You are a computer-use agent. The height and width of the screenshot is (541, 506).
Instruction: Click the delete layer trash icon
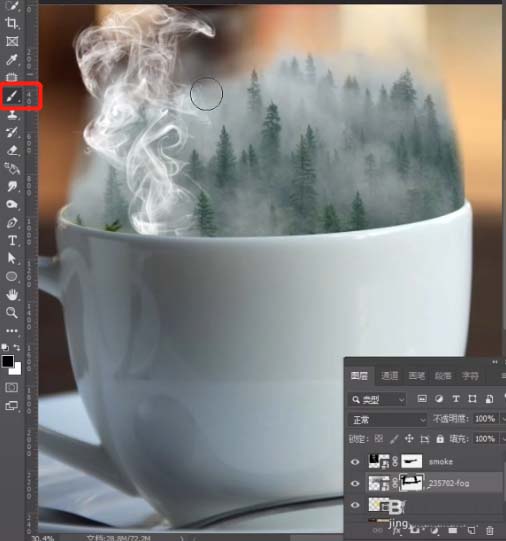pyautogui.click(x=489, y=530)
